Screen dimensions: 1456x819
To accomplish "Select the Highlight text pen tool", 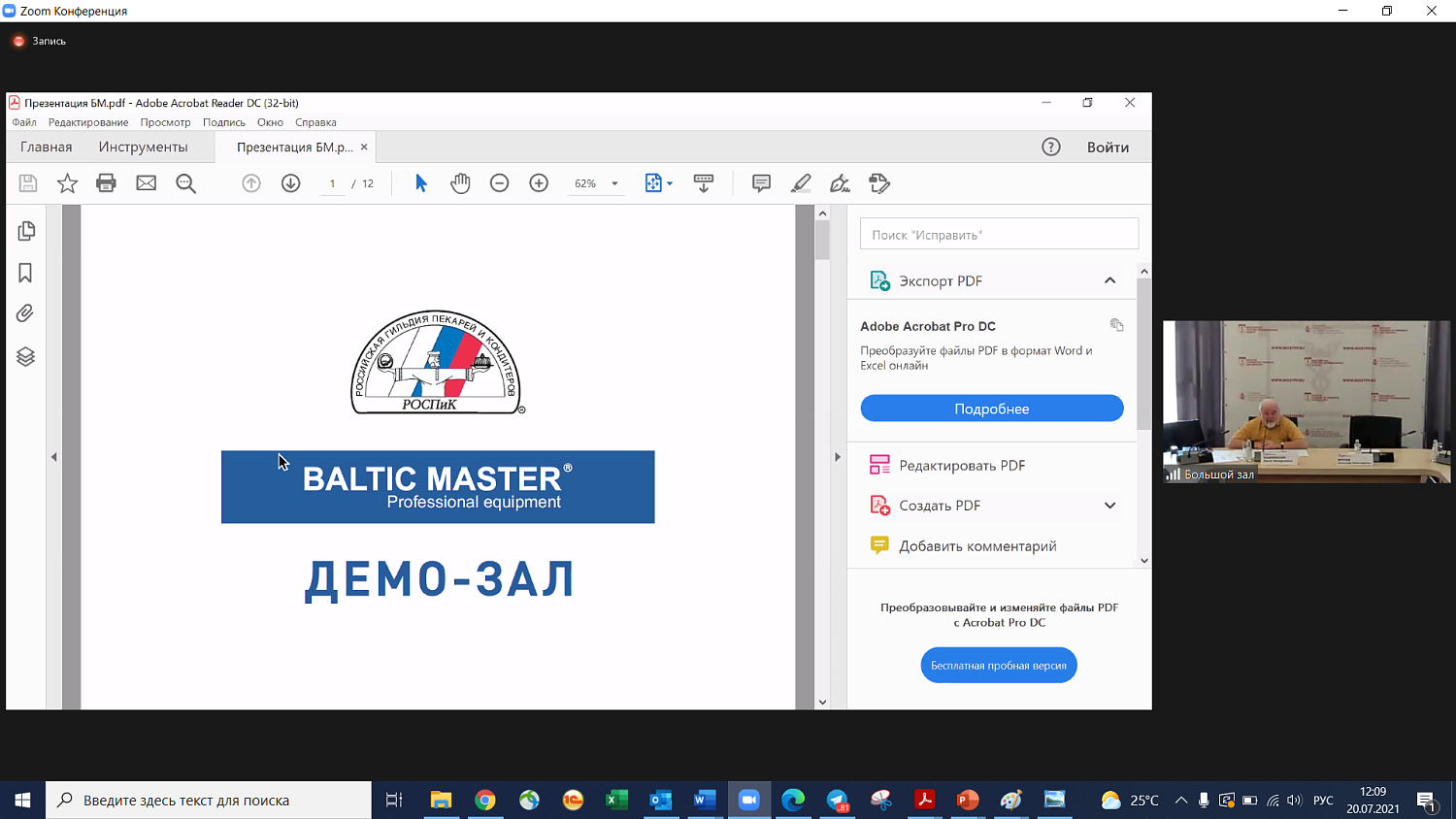I will pos(801,183).
